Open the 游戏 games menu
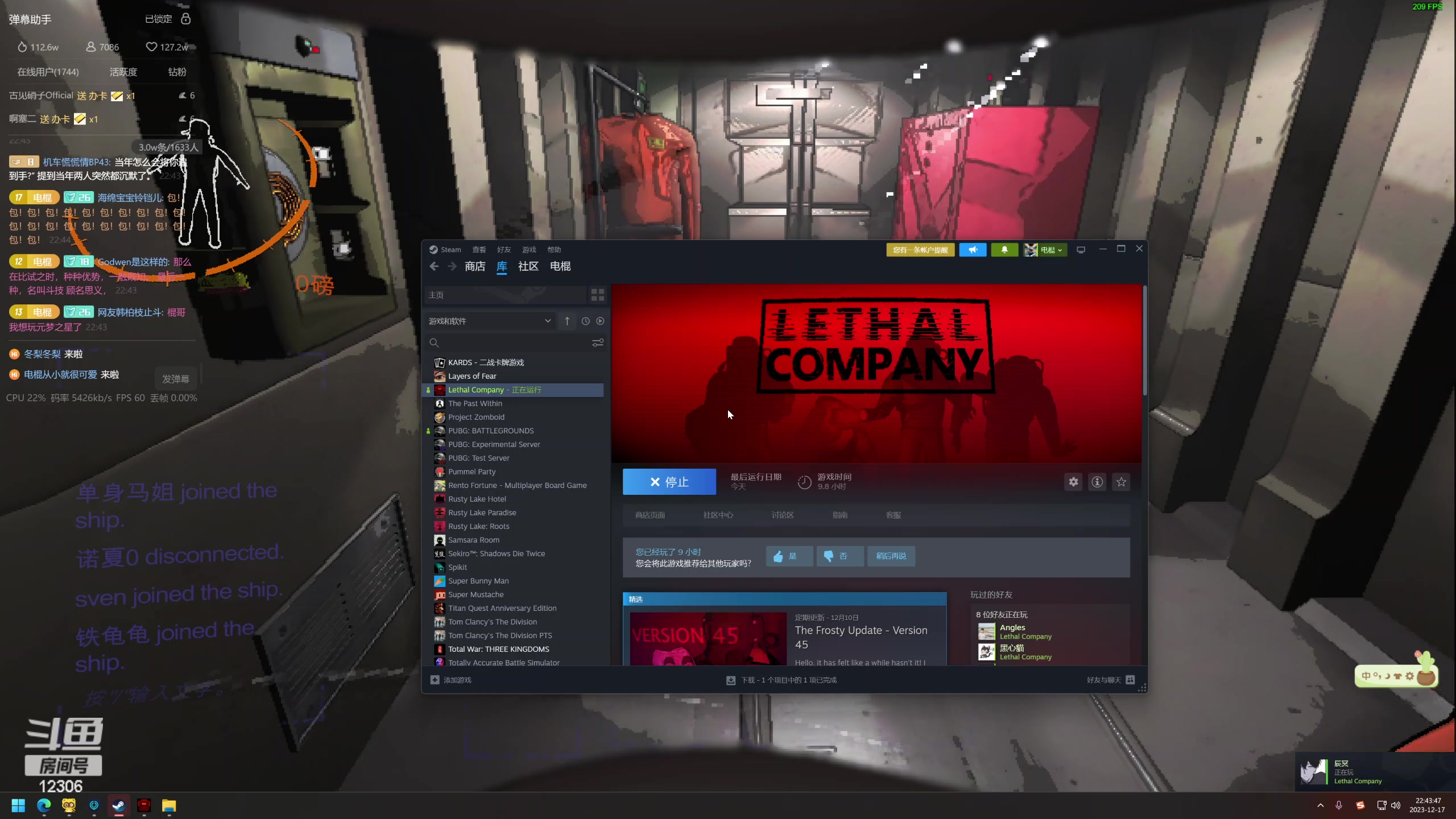Viewport: 1456px width, 819px height. [529, 250]
